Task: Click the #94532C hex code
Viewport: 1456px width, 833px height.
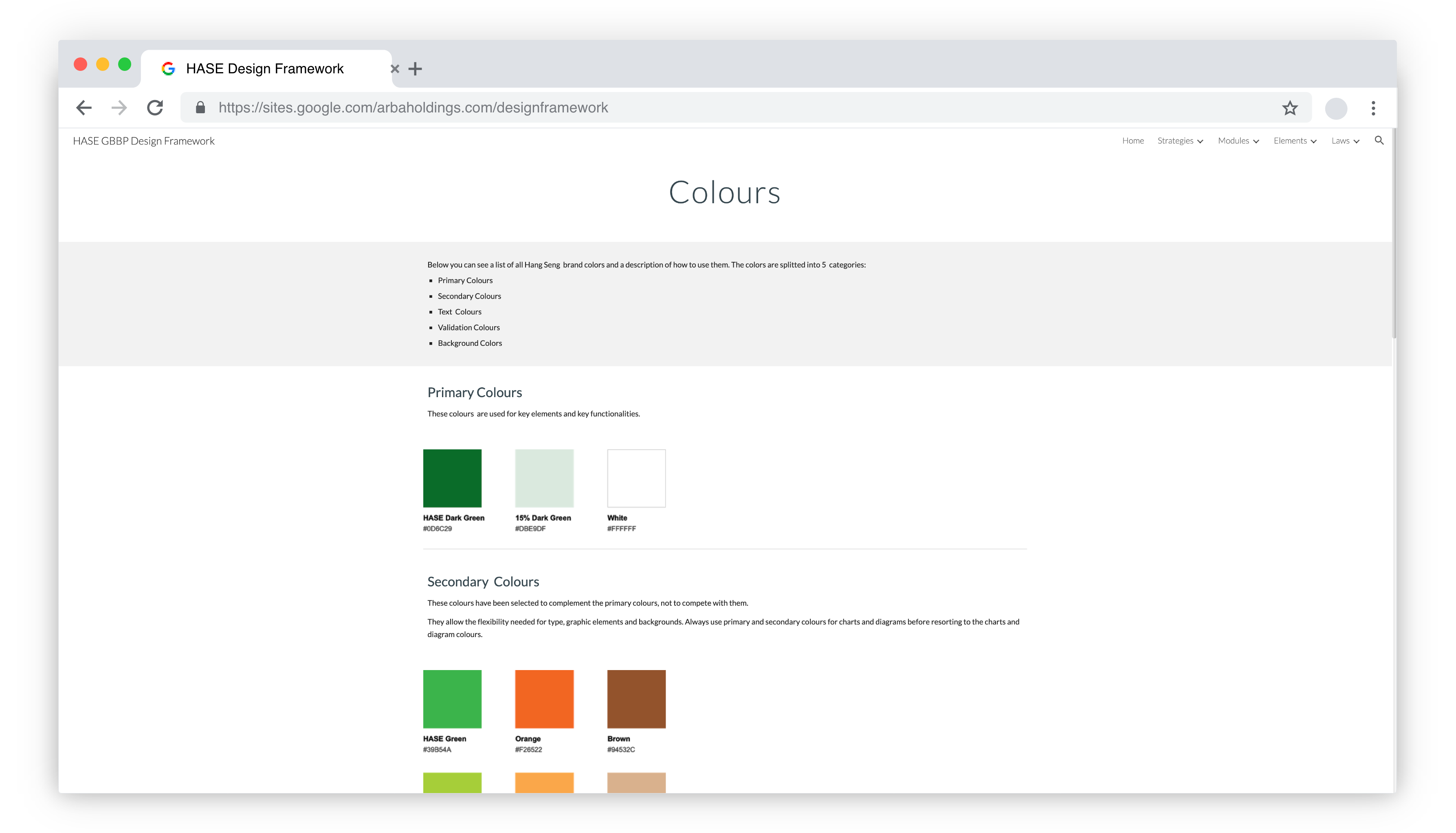Action: click(x=621, y=749)
